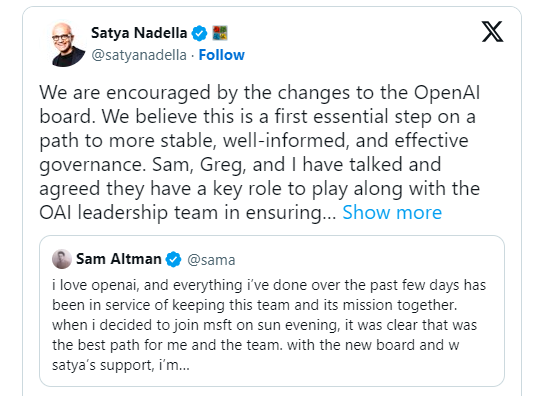Click the 'OAI leadership team in ensuring' text
The width and height of the screenshot is (556, 396).
pyautogui.click(x=188, y=213)
